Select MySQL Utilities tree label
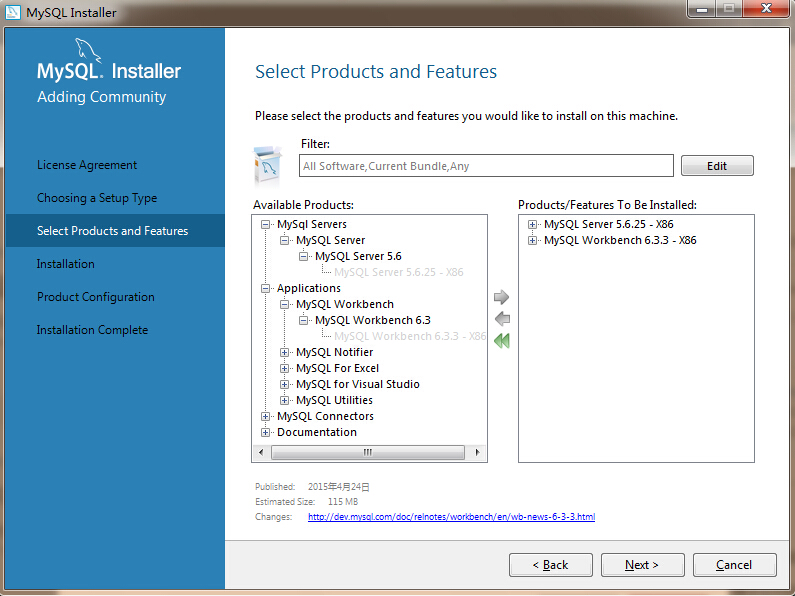 tap(335, 400)
